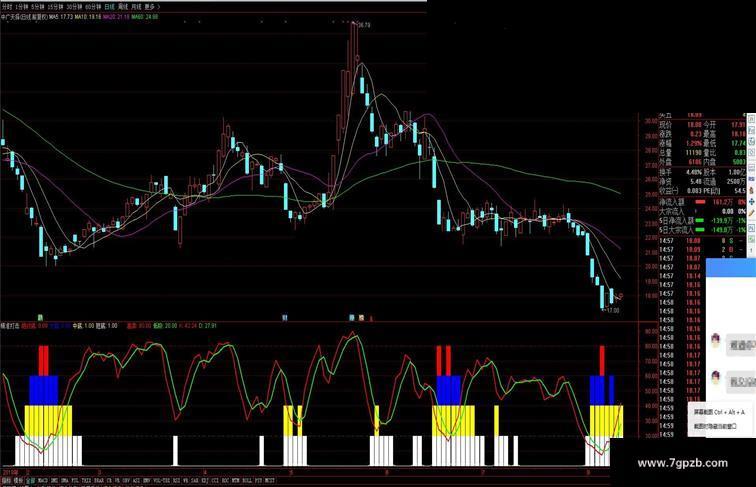Apply the TRIX indicator

[x=86, y=480]
